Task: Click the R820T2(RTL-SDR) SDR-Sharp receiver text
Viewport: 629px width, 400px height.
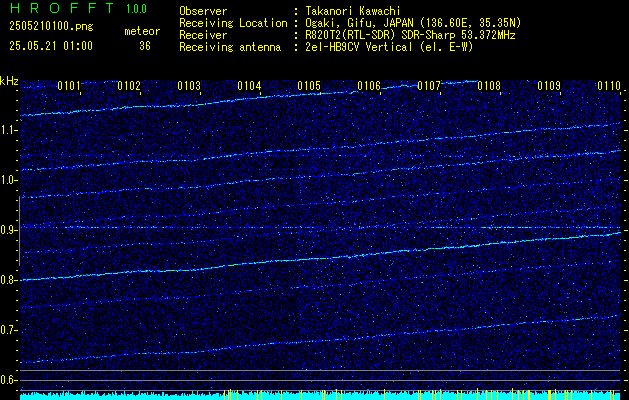Action: click(x=410, y=35)
